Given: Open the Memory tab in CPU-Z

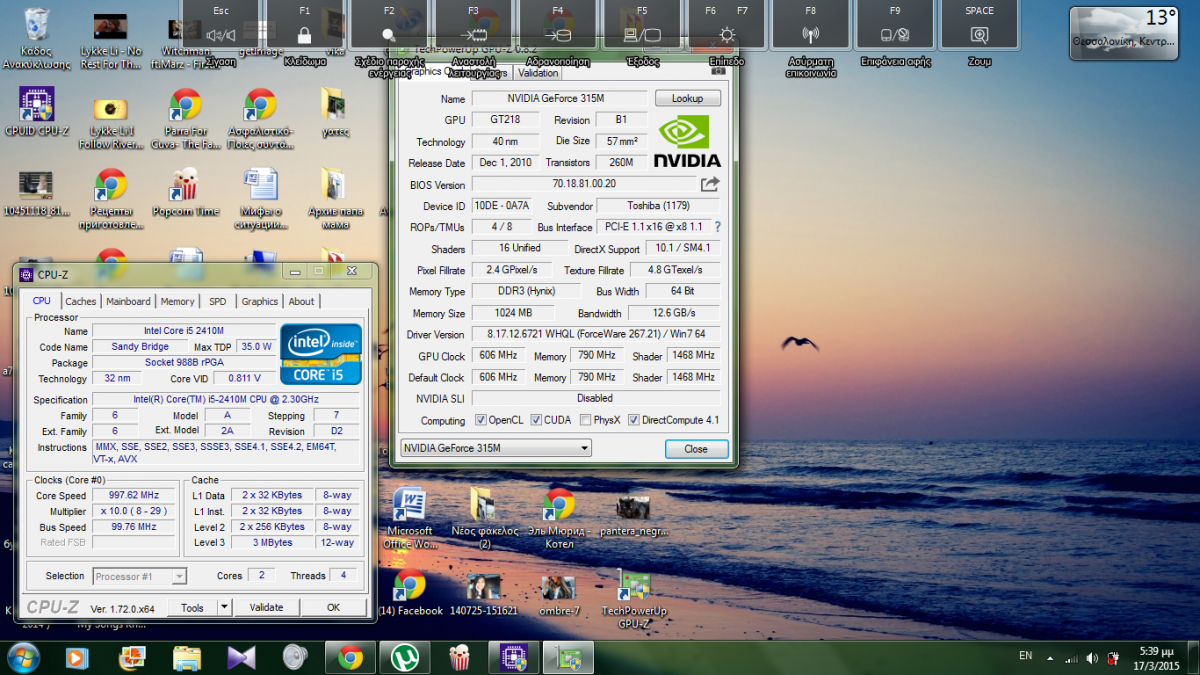Looking at the screenshot, I should tap(177, 301).
